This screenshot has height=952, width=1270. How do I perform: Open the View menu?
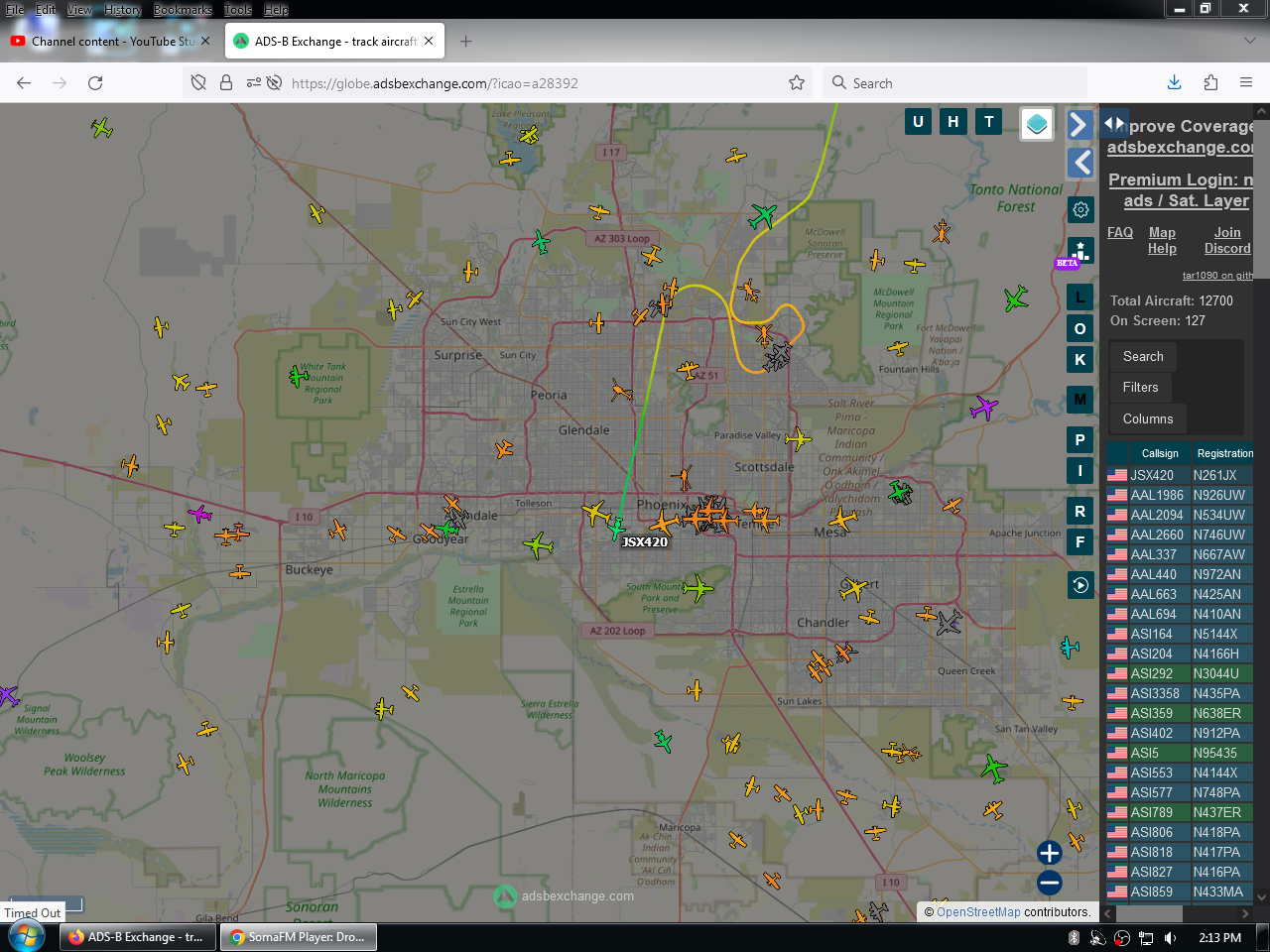[x=79, y=9]
